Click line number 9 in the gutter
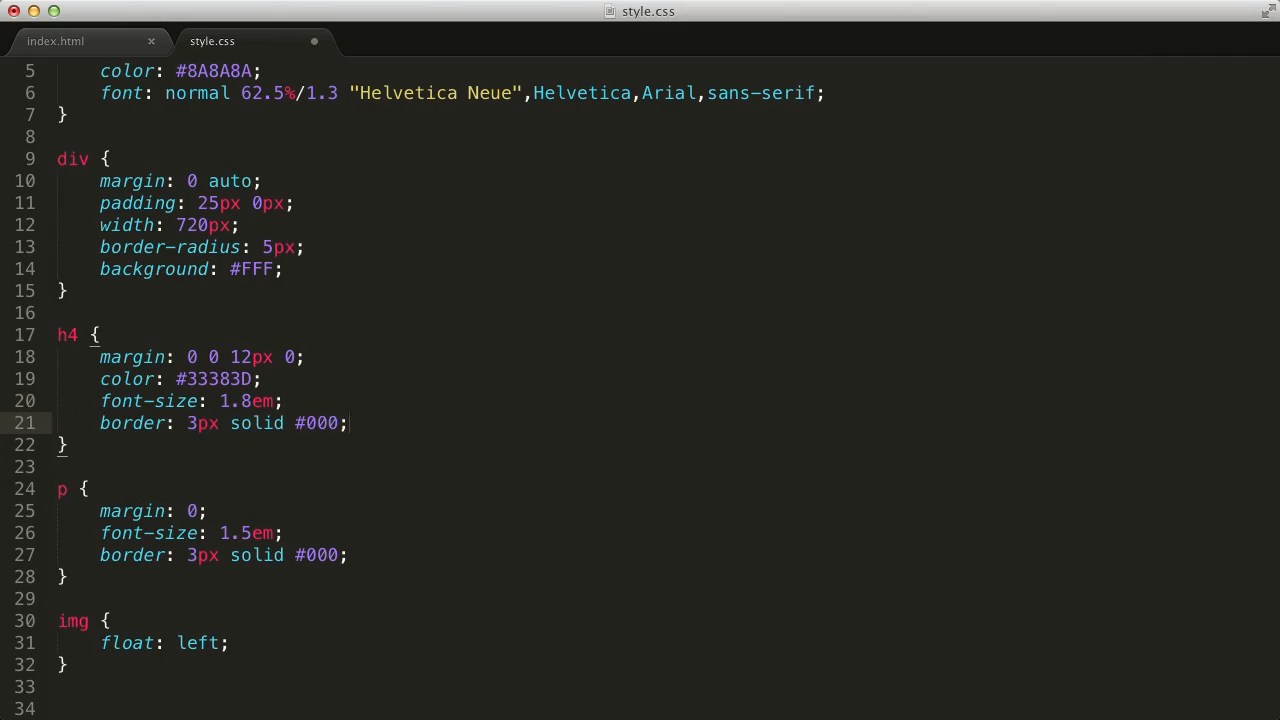 [x=30, y=159]
